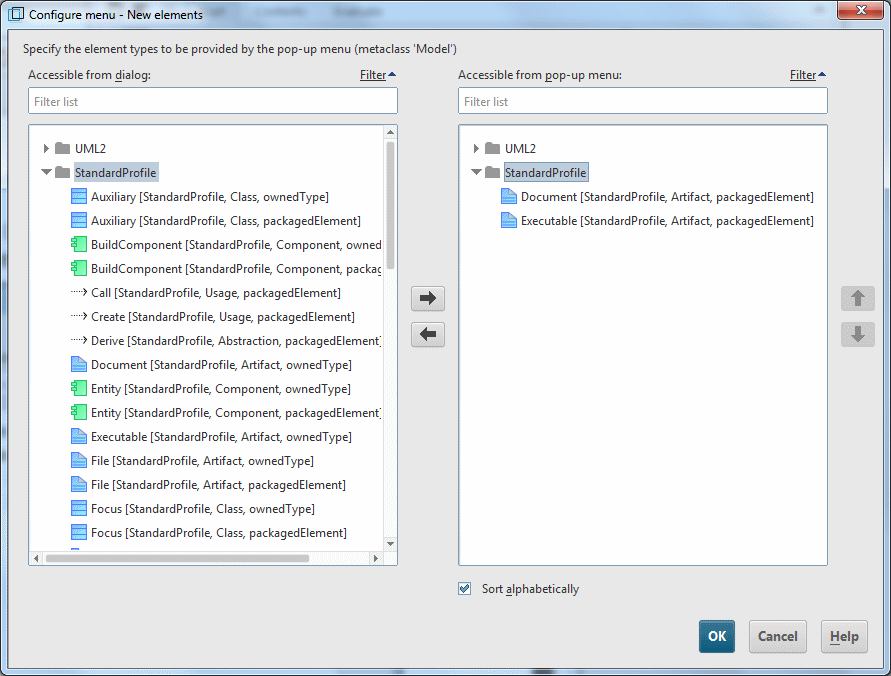Screen dimensions: 891x676
Task: Focus the left Filter list field
Action: [213, 101]
